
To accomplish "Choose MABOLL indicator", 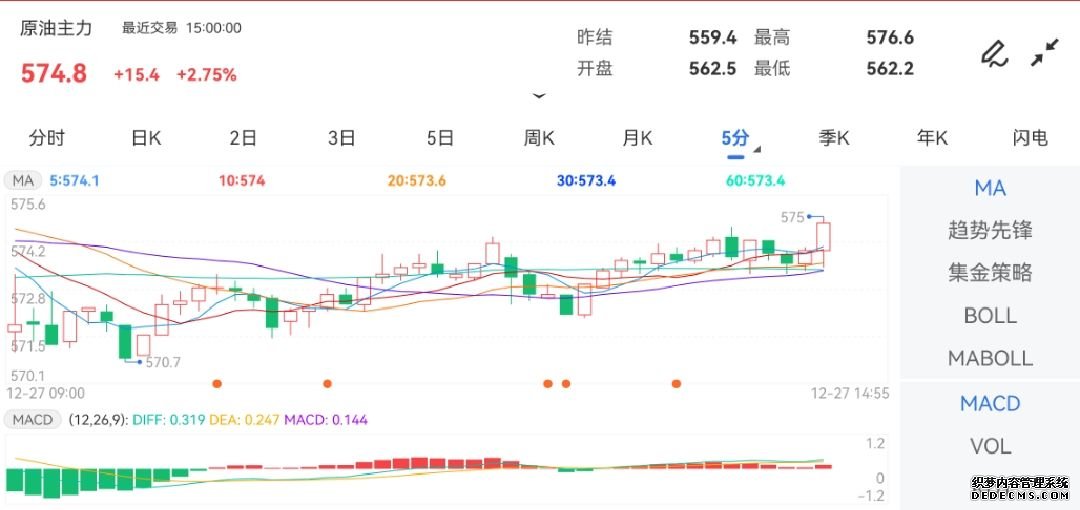I will click(x=990, y=358).
